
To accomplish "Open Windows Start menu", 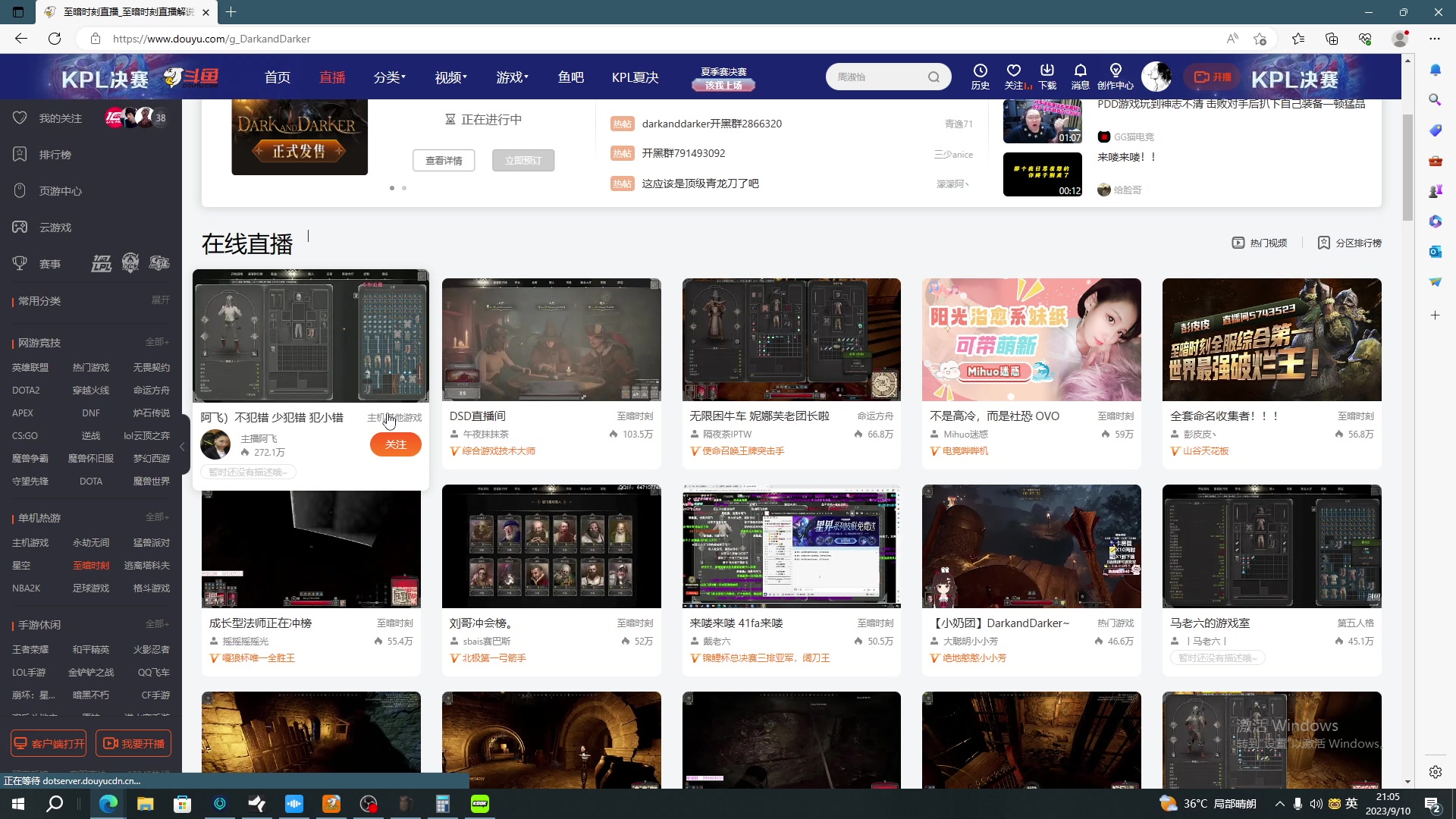I will click(18, 804).
